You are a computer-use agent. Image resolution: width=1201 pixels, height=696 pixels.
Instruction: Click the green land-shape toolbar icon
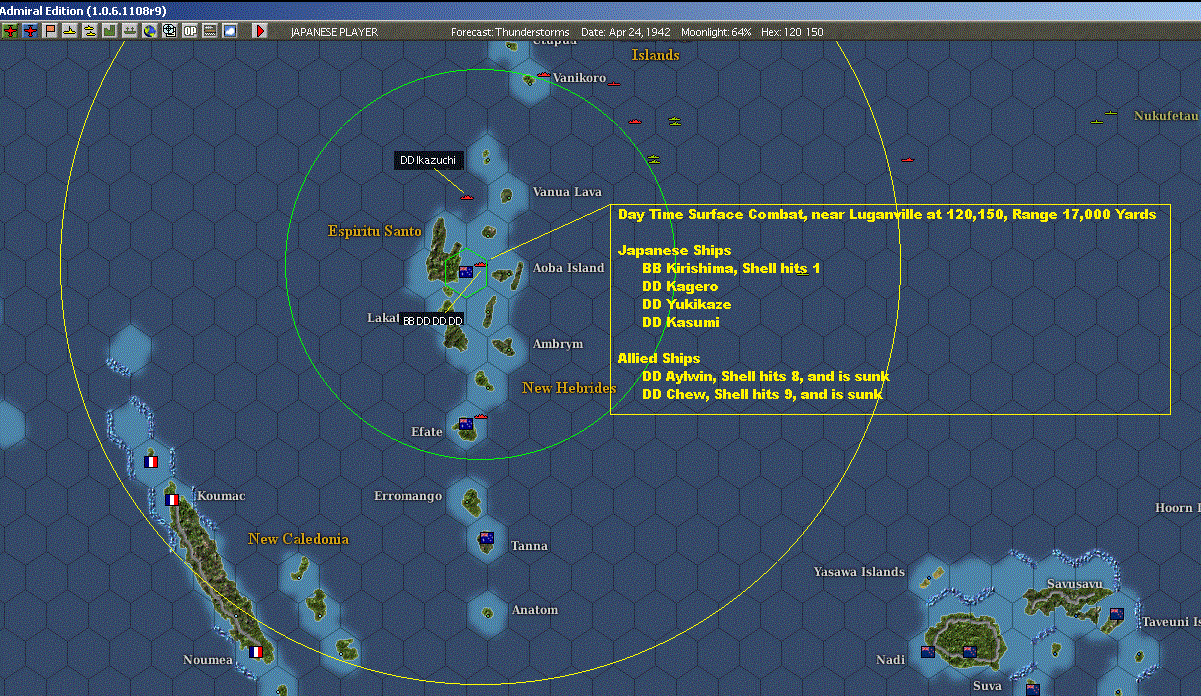point(109,31)
